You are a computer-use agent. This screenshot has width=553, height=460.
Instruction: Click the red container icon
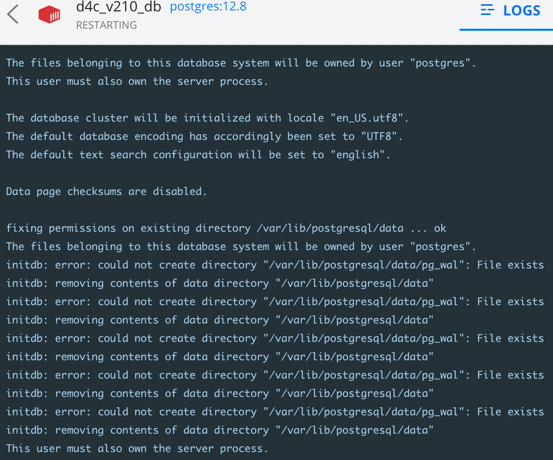(x=49, y=14)
